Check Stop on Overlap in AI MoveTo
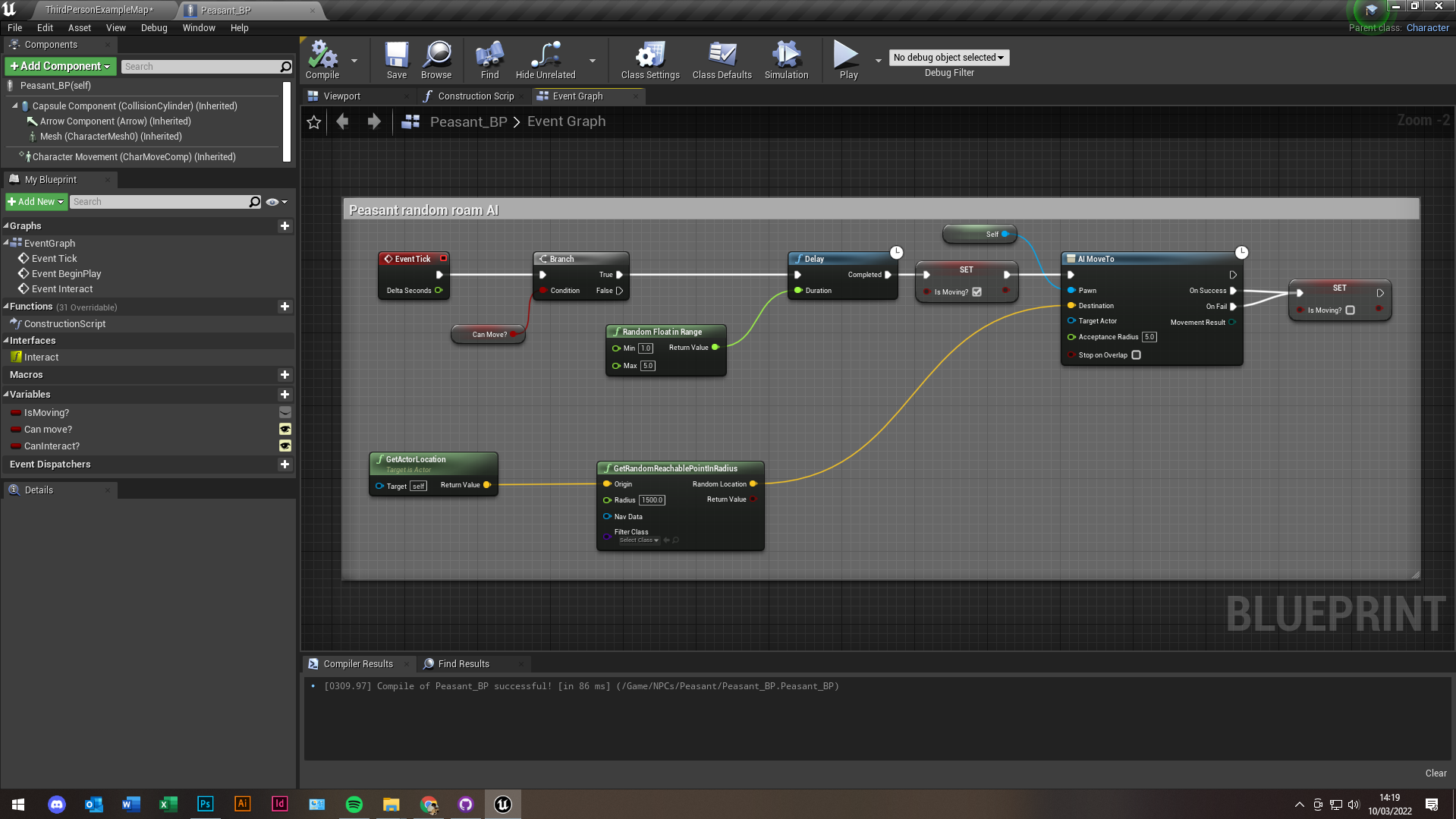Viewport: 1456px width, 819px height. pyautogui.click(x=1136, y=355)
